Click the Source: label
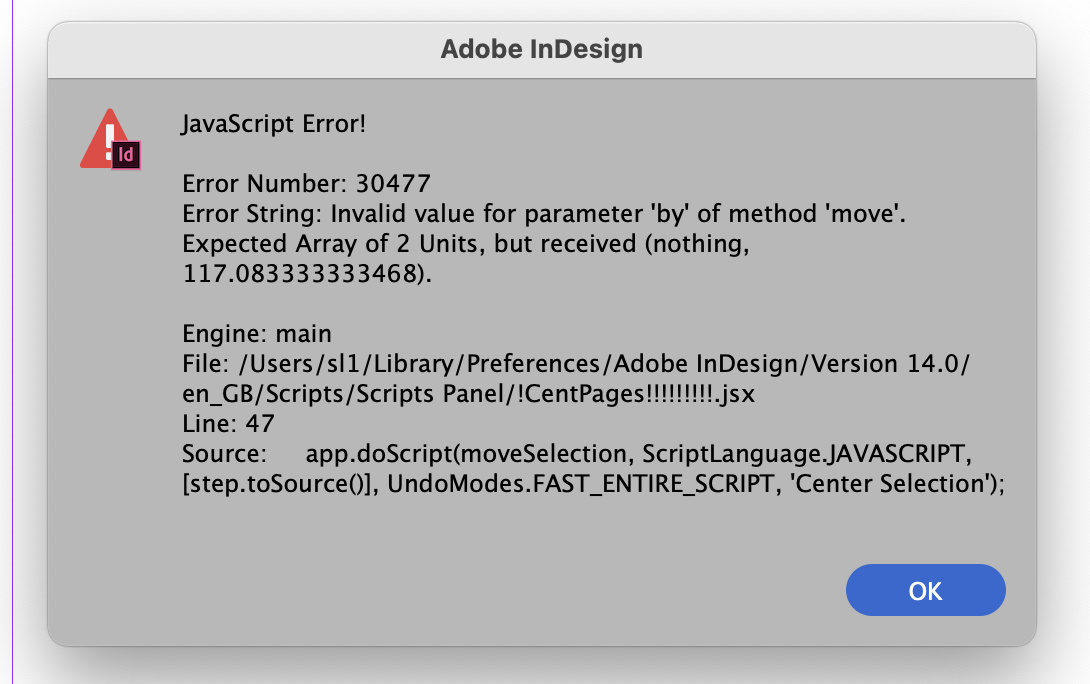Image resolution: width=1090 pixels, height=684 pixels. click(x=225, y=453)
